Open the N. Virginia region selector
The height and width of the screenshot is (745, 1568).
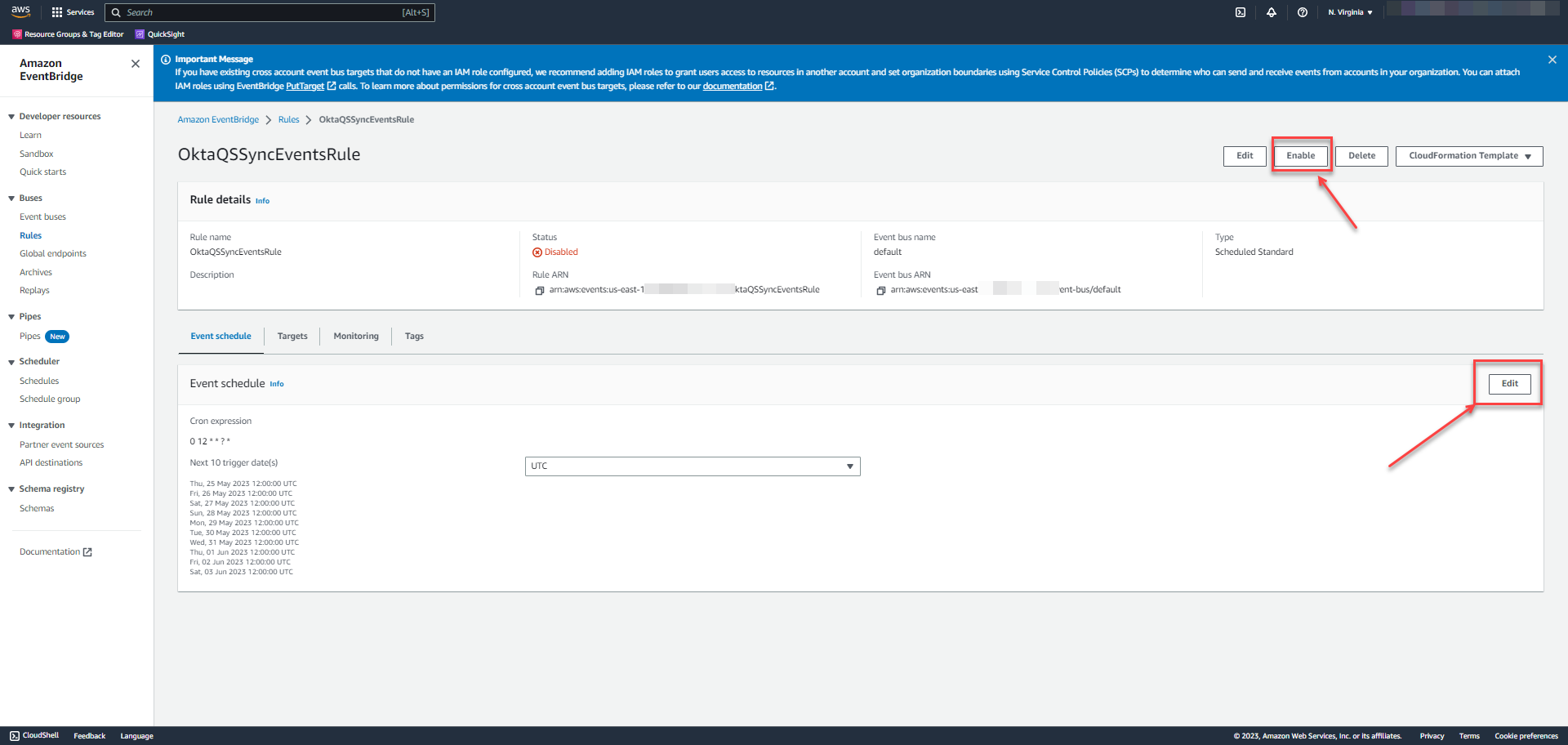1350,12
